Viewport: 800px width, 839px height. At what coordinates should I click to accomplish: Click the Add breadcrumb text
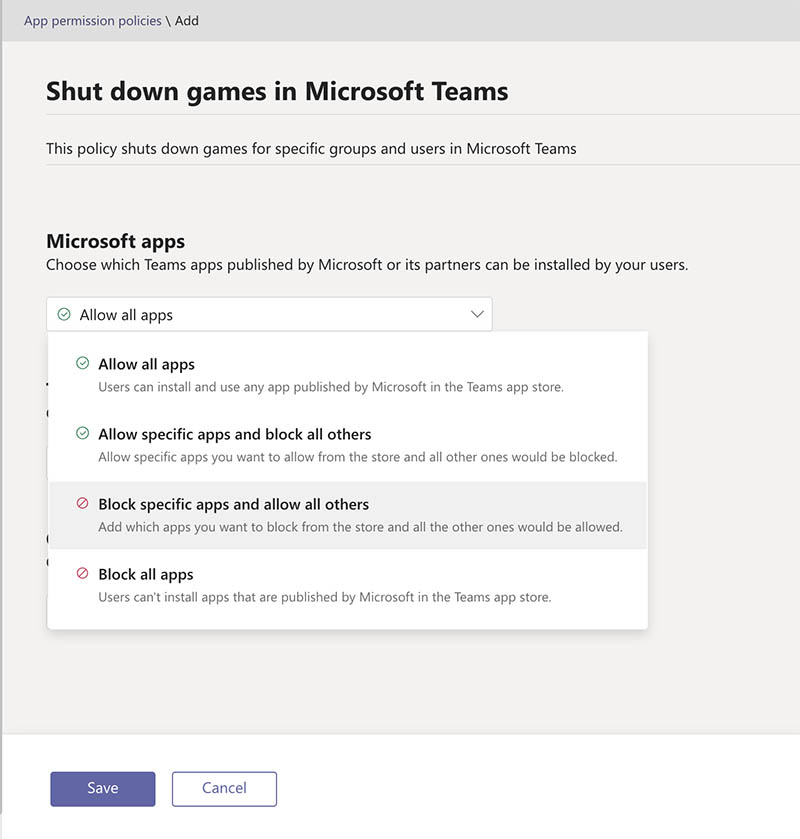tap(187, 21)
